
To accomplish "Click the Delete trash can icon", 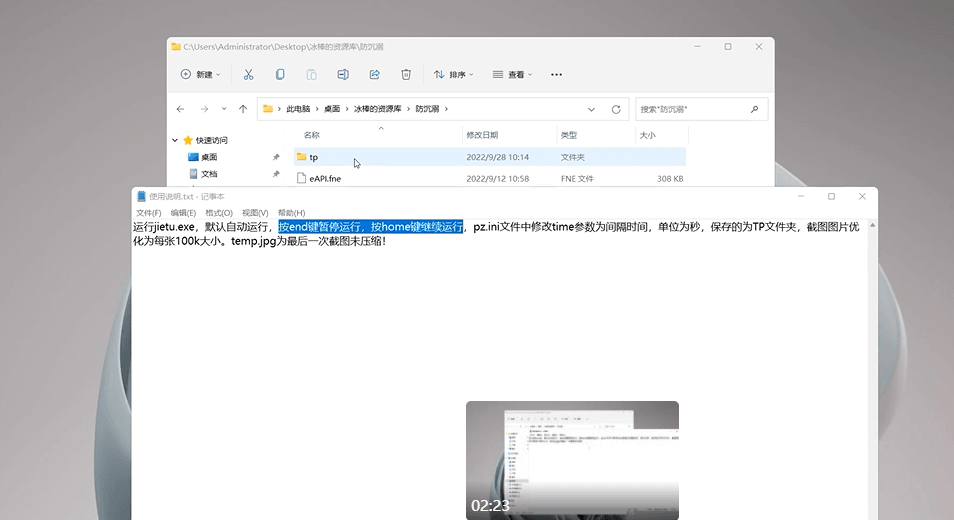I will click(x=406, y=75).
